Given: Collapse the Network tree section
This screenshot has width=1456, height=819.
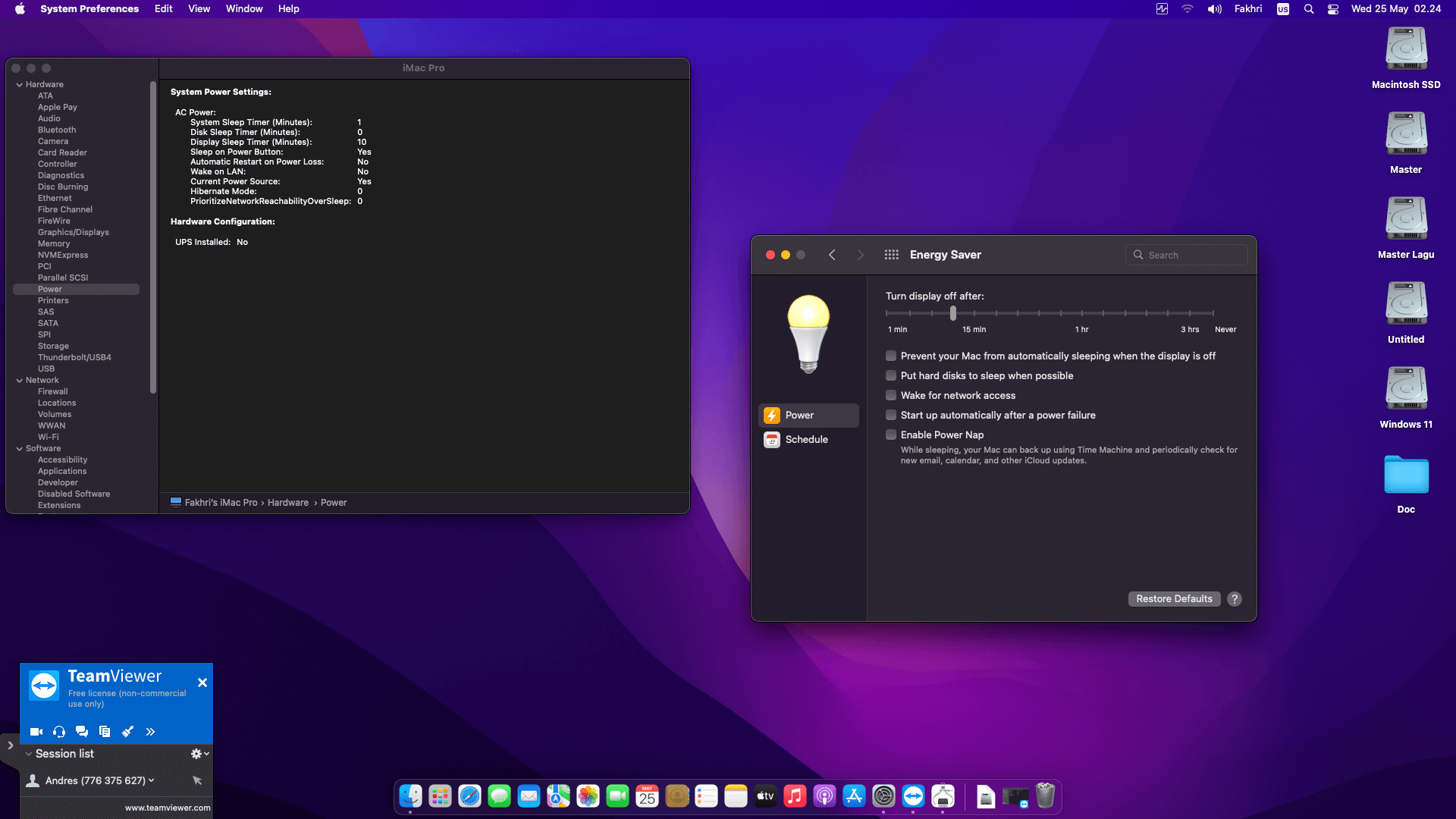Looking at the screenshot, I should [20, 381].
